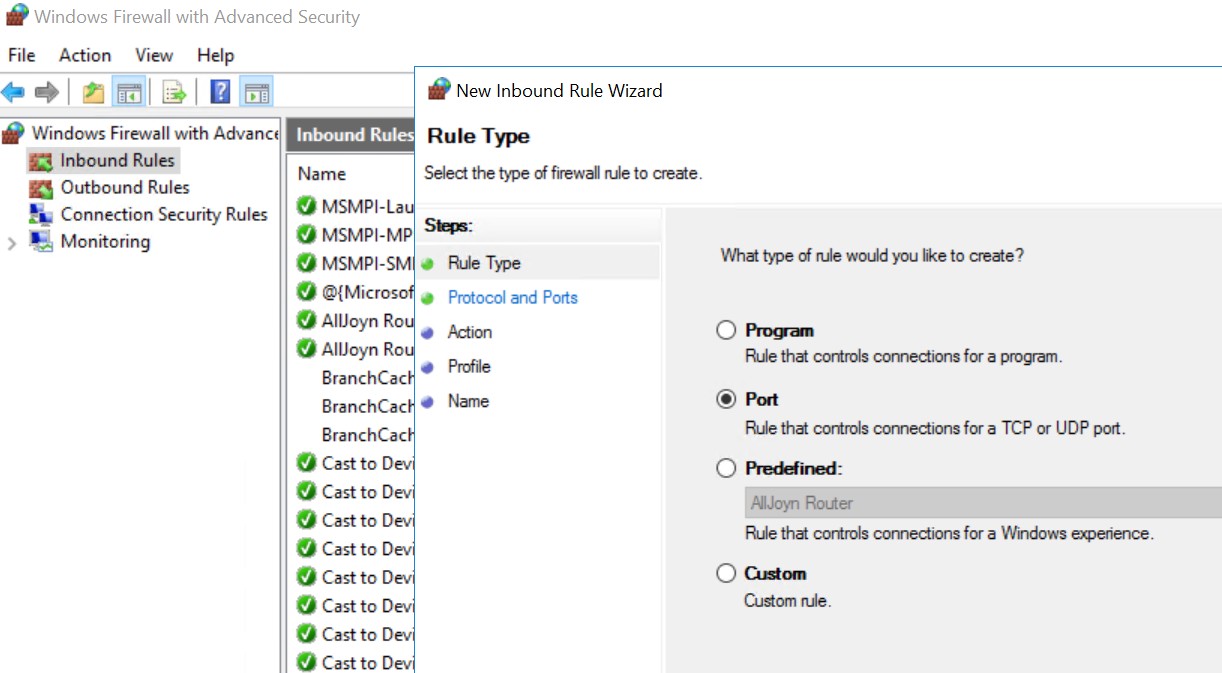The height and width of the screenshot is (673, 1222).
Task: Click the Outbound Rules brick wall icon
Action: click(x=41, y=188)
